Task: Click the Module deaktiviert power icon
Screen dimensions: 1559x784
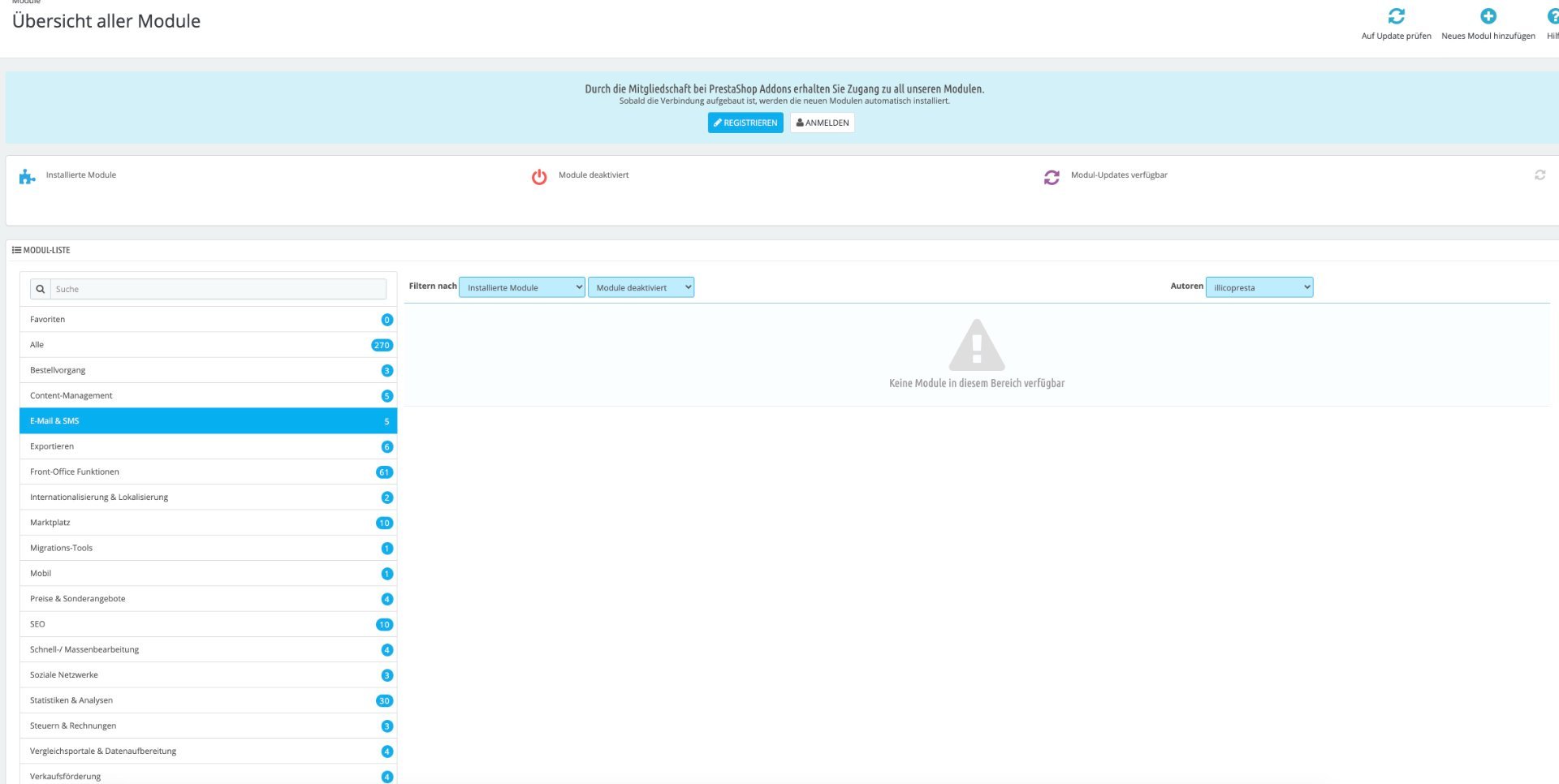Action: (539, 177)
